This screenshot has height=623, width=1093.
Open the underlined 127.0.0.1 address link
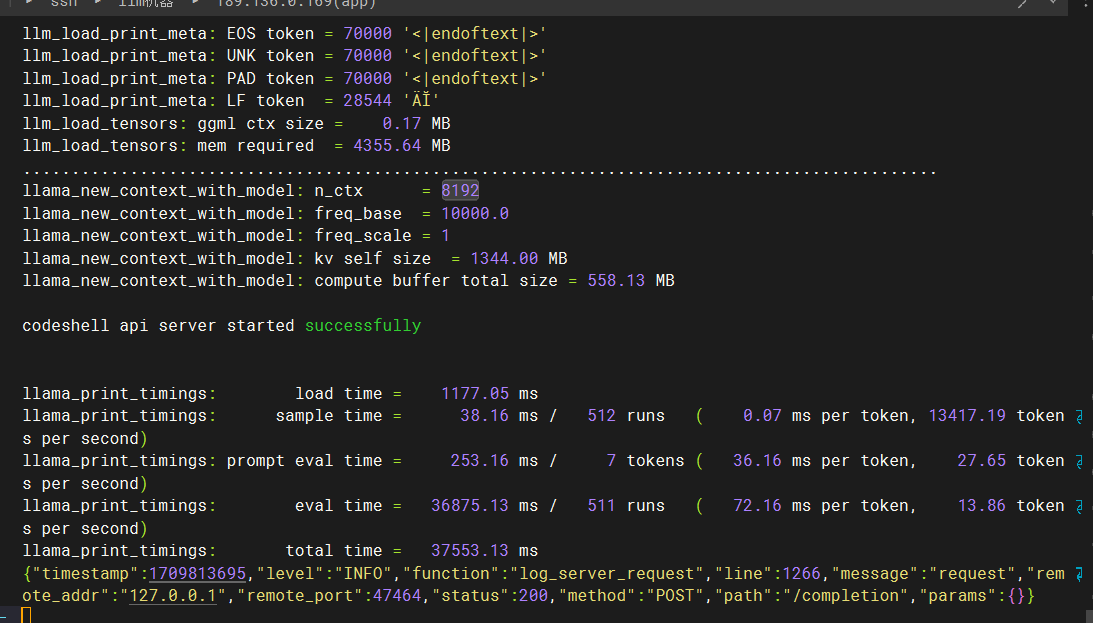click(174, 596)
